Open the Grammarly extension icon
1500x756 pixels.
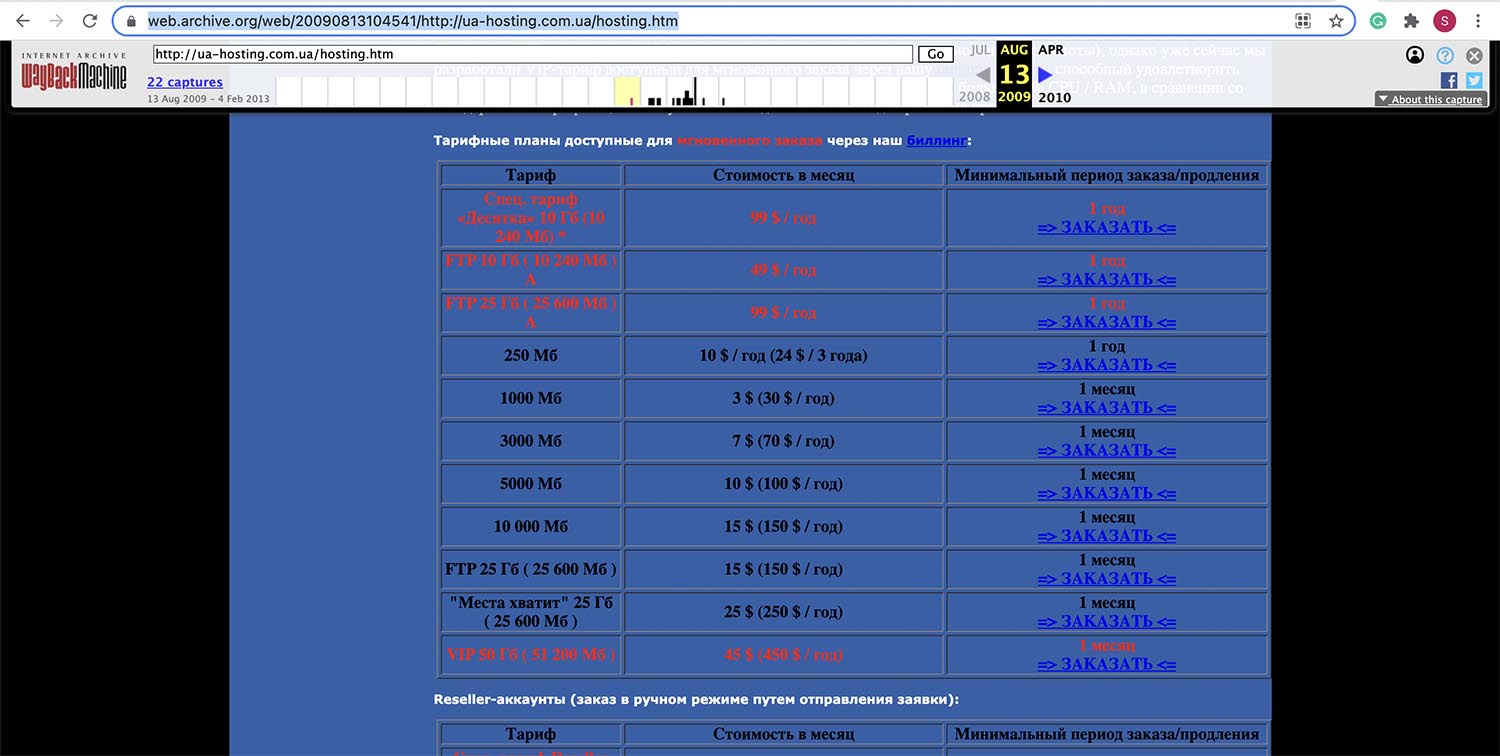click(1378, 20)
